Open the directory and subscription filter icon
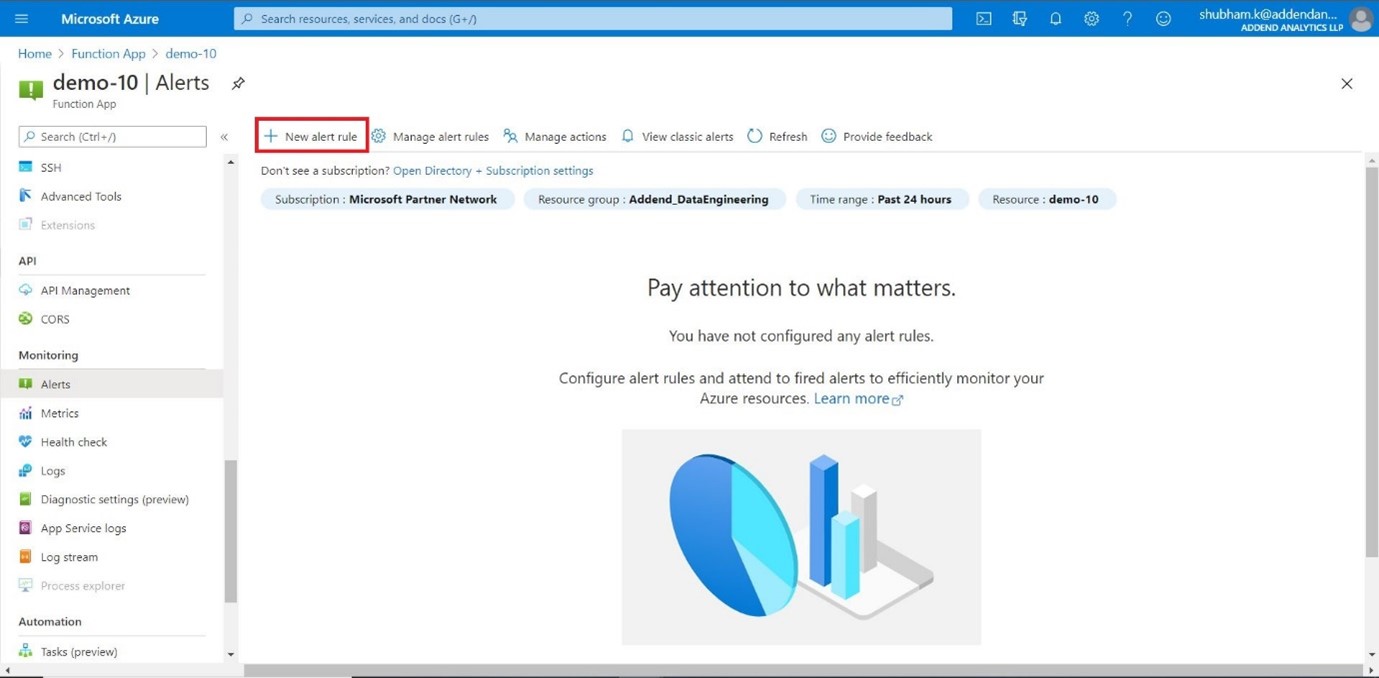Screen dimensions: 1379x678 1019,18
